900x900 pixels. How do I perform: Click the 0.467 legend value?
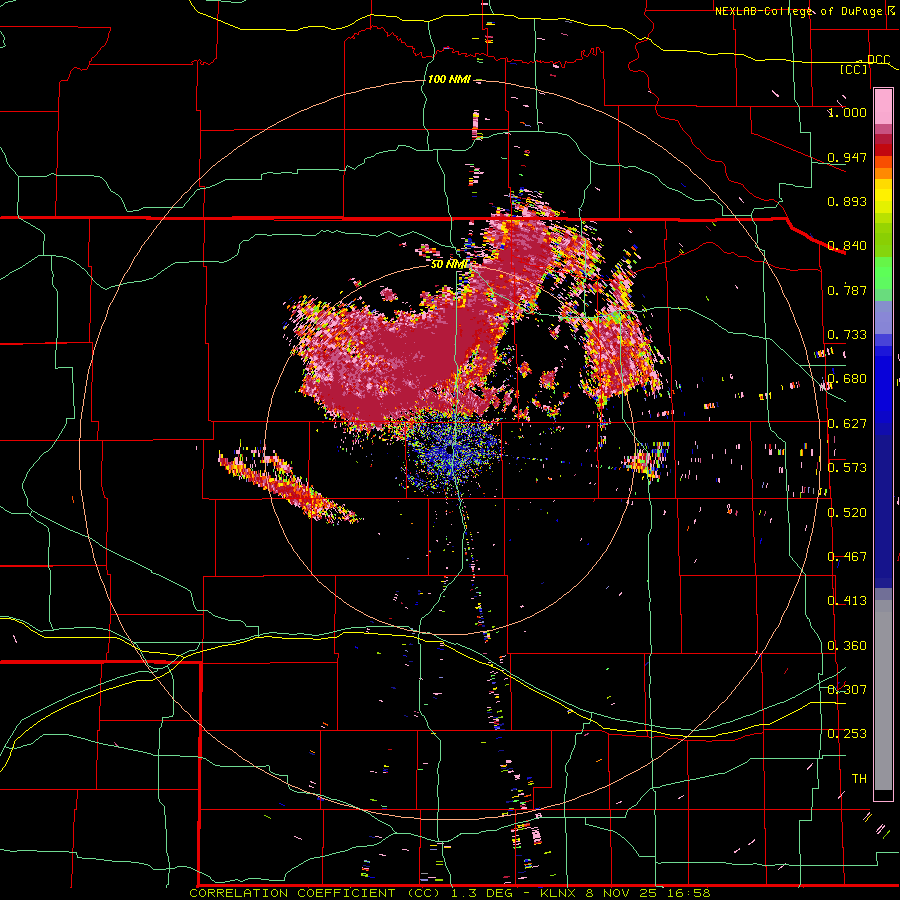pyautogui.click(x=847, y=557)
